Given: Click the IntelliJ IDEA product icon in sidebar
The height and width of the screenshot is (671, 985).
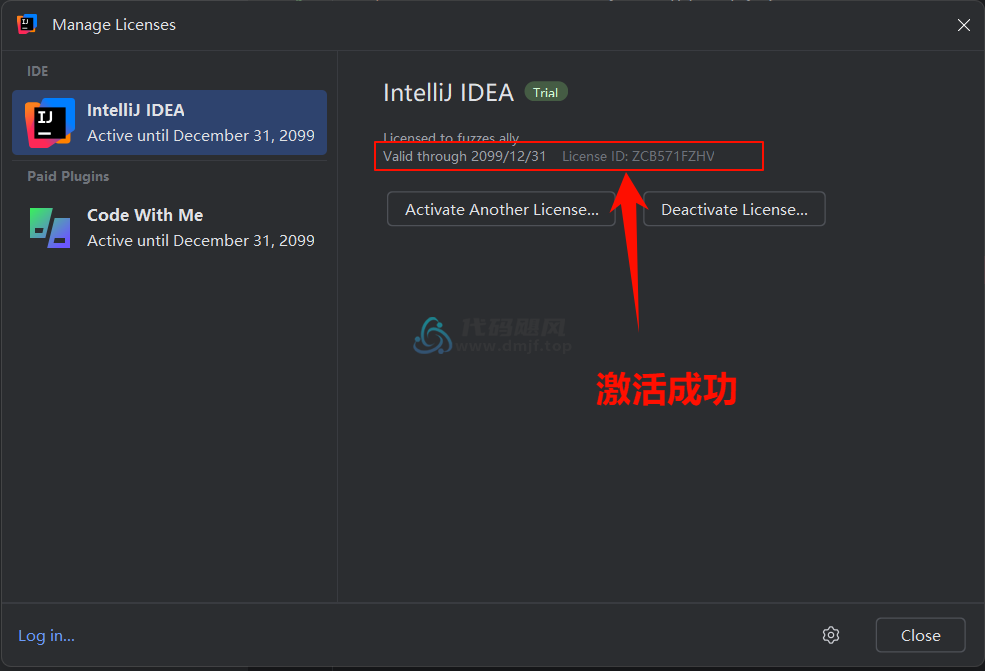Looking at the screenshot, I should coord(50,123).
